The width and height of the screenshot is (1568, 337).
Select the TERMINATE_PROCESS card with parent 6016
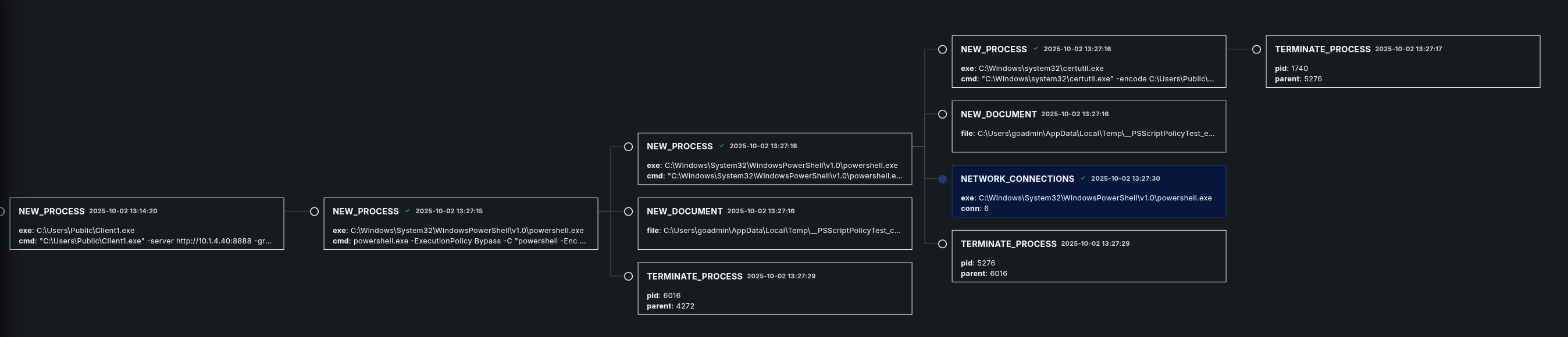point(1088,256)
